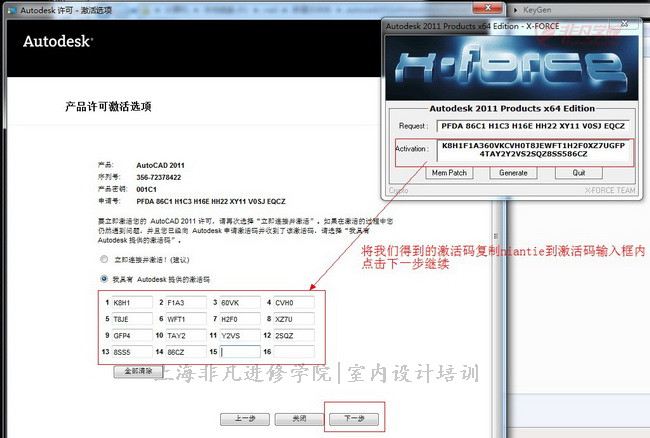This screenshot has width=650, height=438.
Task: Close the Autodesk 许可 window
Action: point(488,8)
